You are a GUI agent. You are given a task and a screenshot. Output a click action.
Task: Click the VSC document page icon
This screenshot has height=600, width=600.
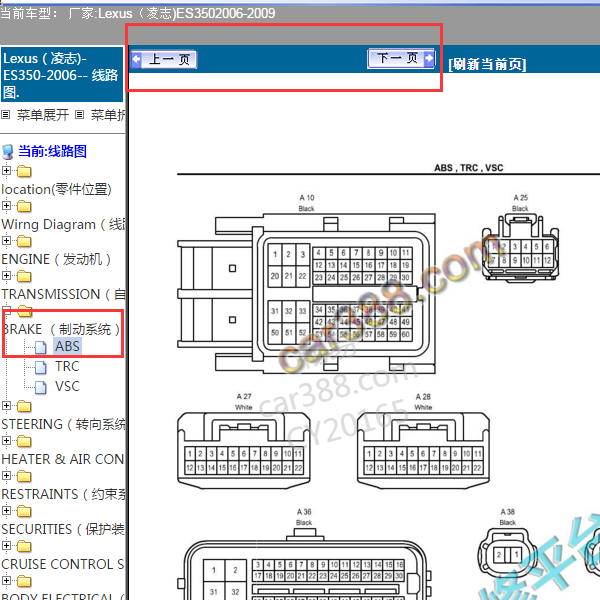[41, 387]
